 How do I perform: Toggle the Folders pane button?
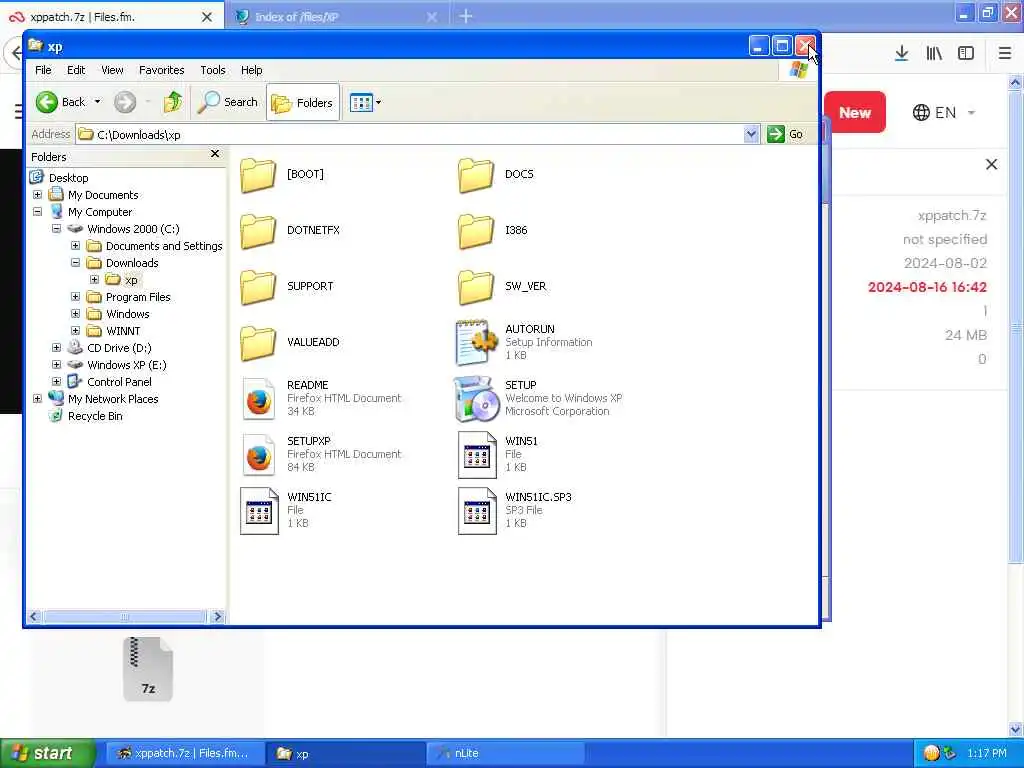[x=302, y=103]
